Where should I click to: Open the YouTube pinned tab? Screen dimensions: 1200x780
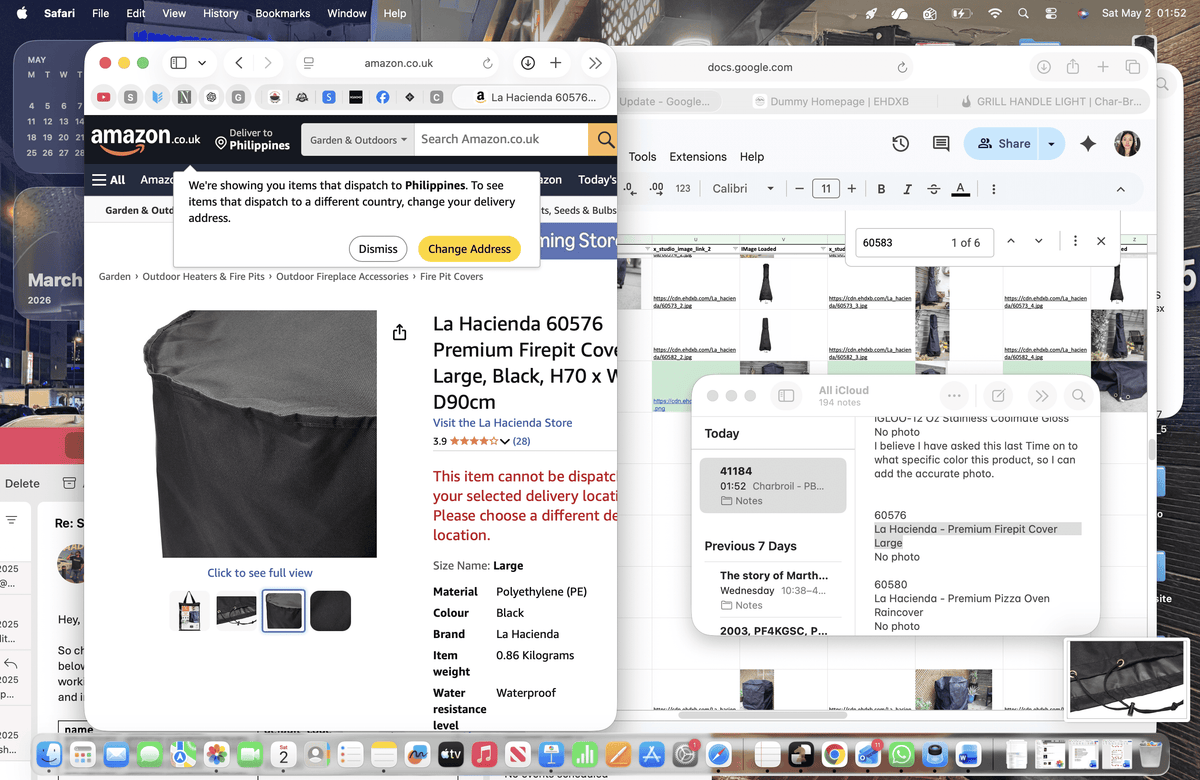click(103, 97)
